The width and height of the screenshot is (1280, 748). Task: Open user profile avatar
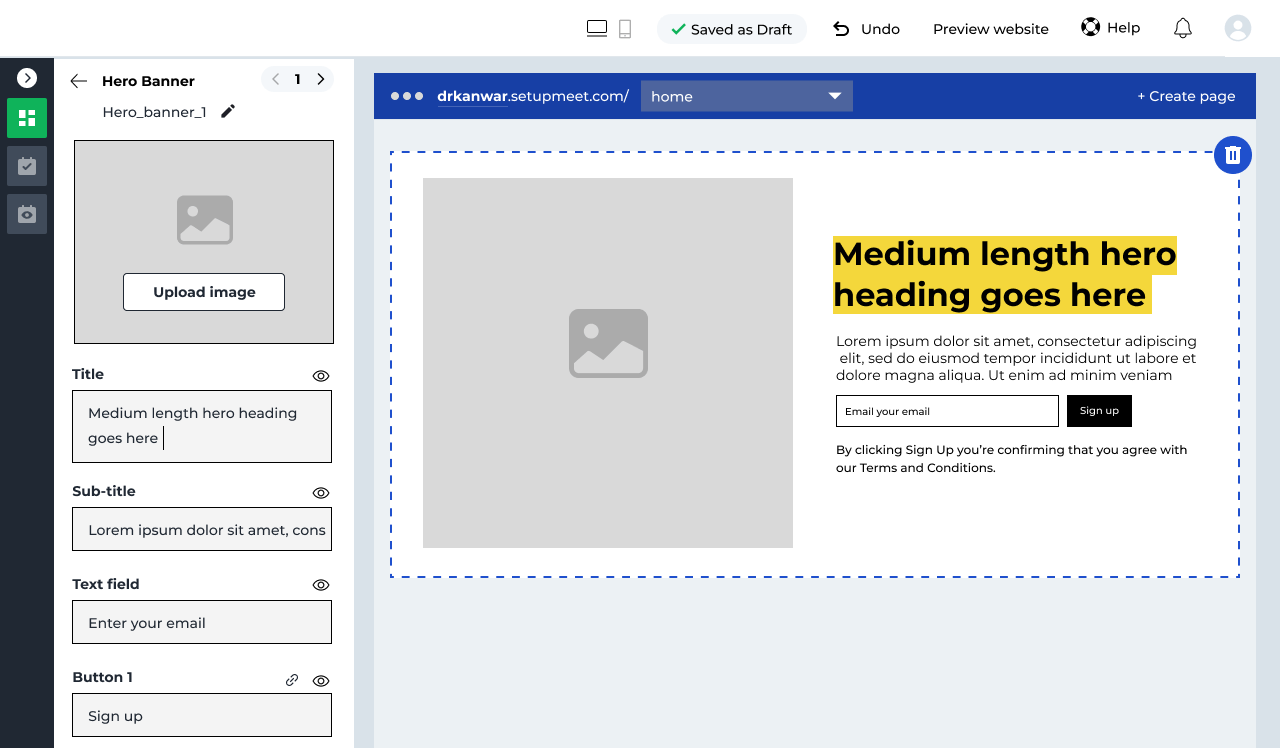tap(1238, 28)
